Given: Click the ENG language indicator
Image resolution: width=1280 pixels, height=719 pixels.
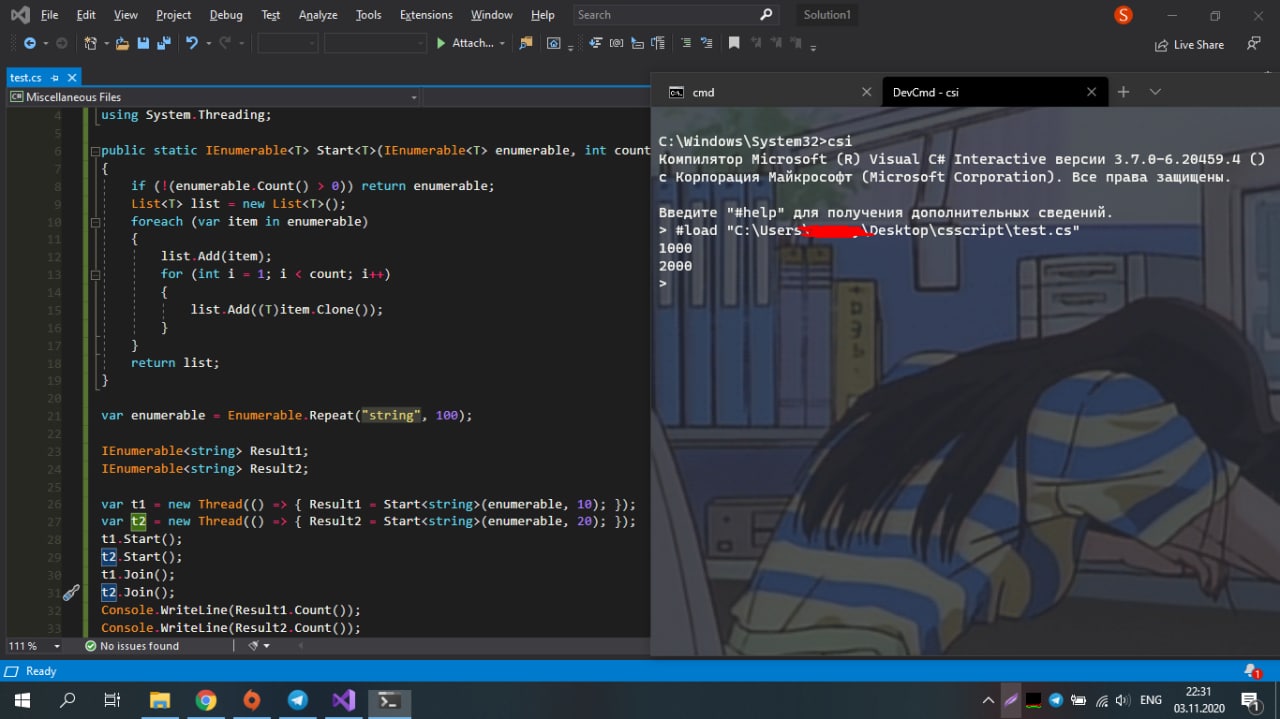Looking at the screenshot, I should pyautogui.click(x=1150, y=700).
